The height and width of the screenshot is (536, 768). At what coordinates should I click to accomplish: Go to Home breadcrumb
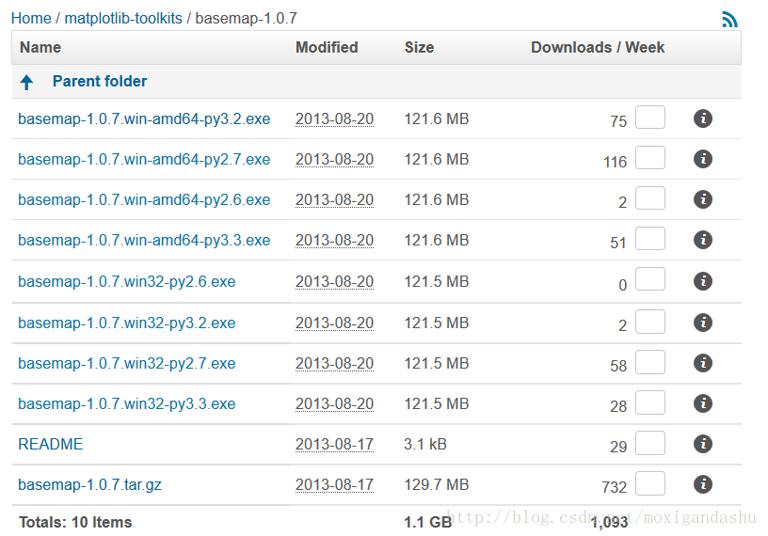(31, 19)
